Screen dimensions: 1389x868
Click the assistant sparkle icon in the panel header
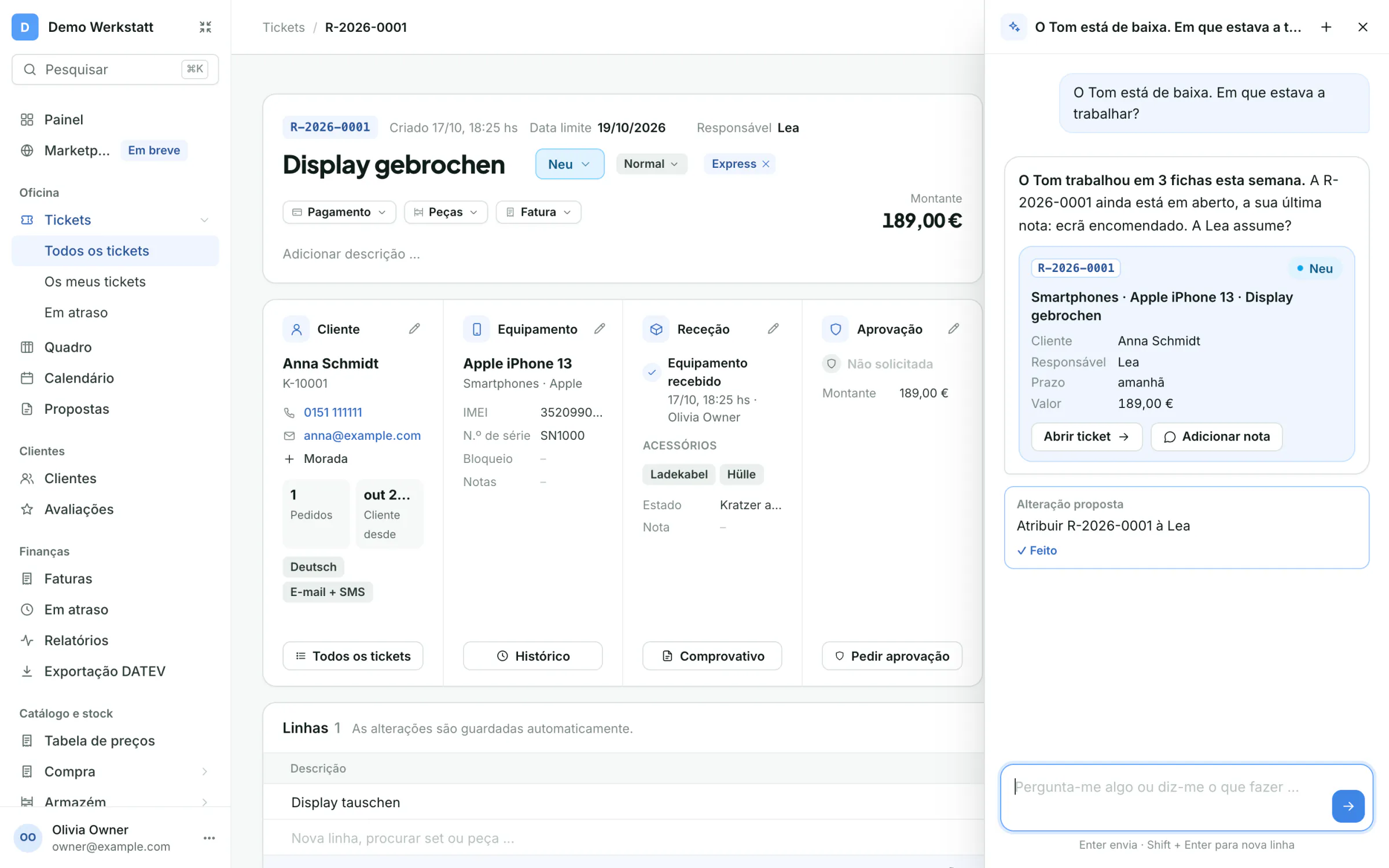(1014, 27)
